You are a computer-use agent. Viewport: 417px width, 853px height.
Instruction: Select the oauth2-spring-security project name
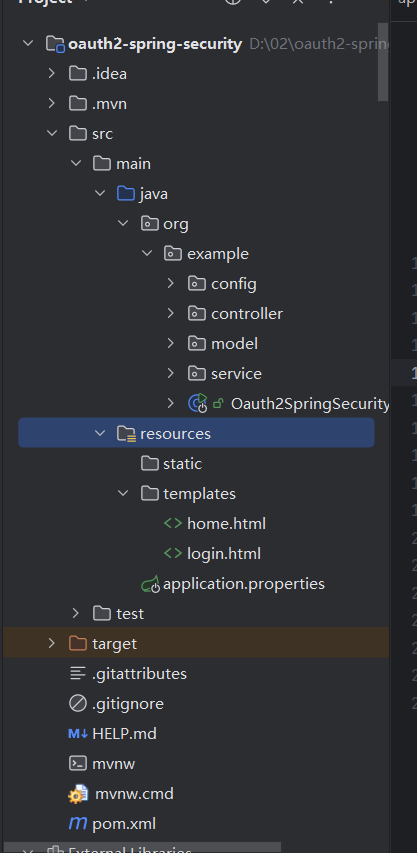click(x=155, y=44)
